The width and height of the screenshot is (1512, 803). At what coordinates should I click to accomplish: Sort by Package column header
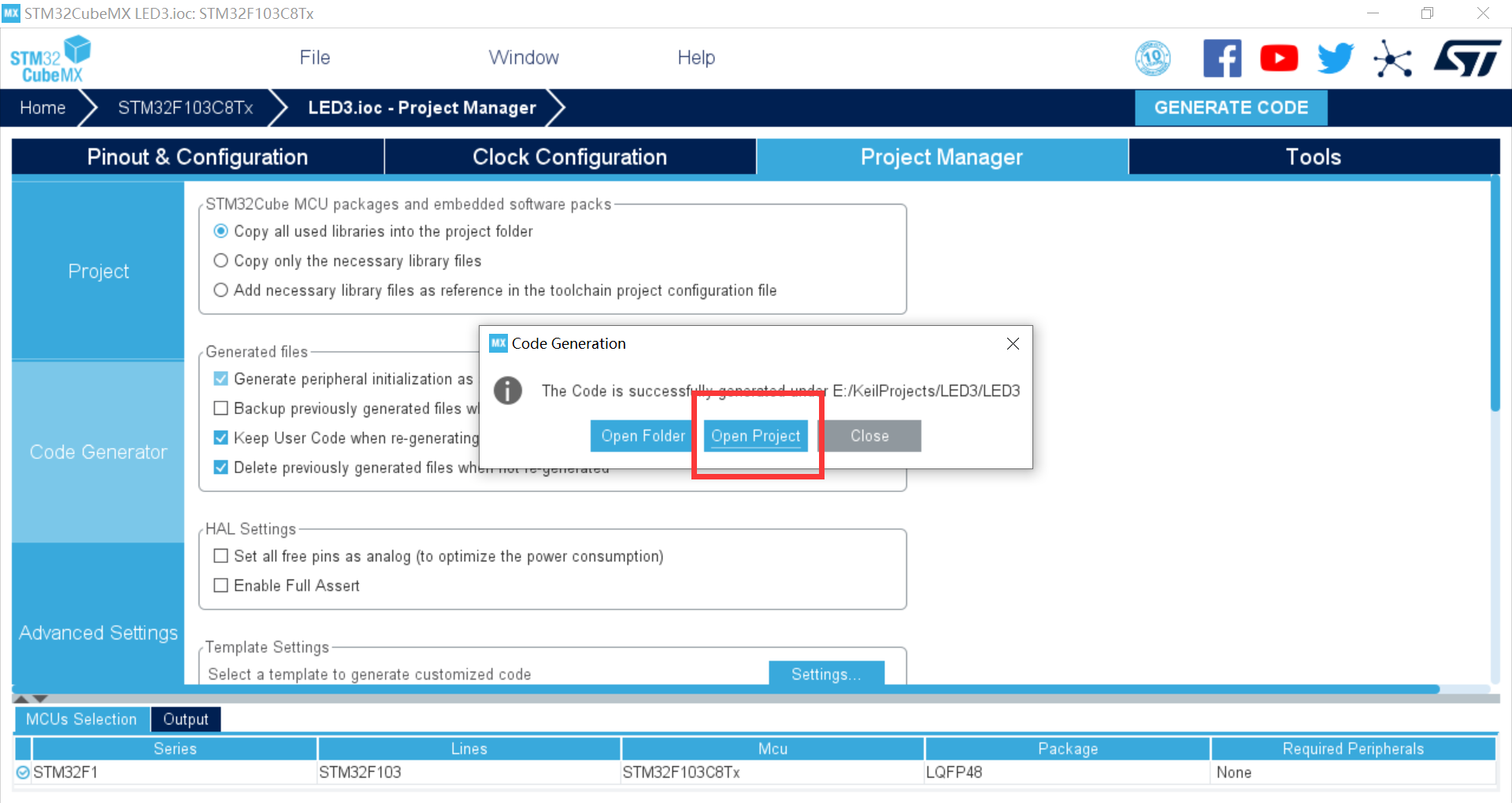[1068, 749]
